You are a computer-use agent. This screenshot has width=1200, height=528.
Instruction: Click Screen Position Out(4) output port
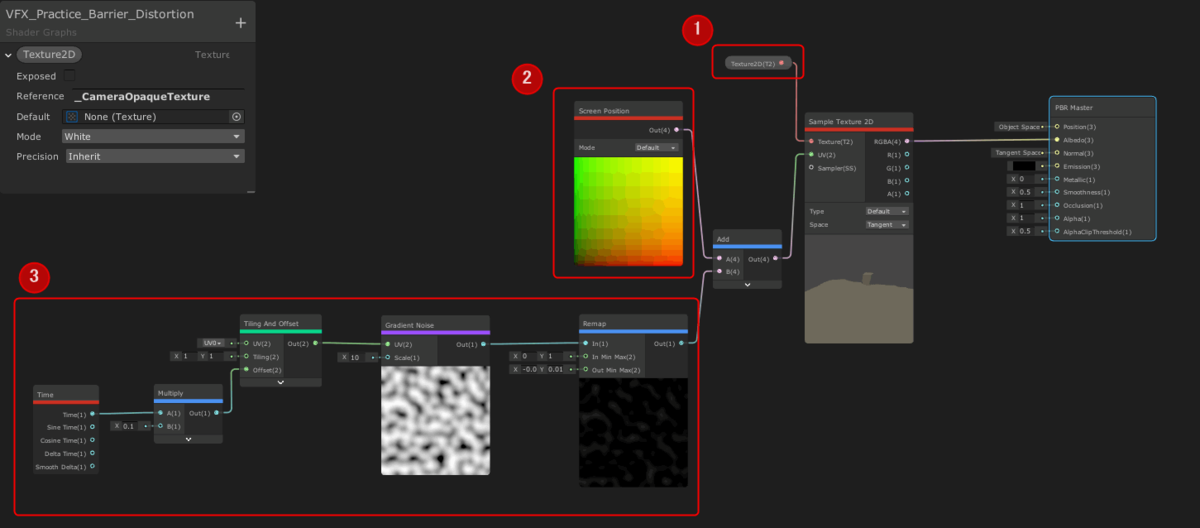coord(677,130)
